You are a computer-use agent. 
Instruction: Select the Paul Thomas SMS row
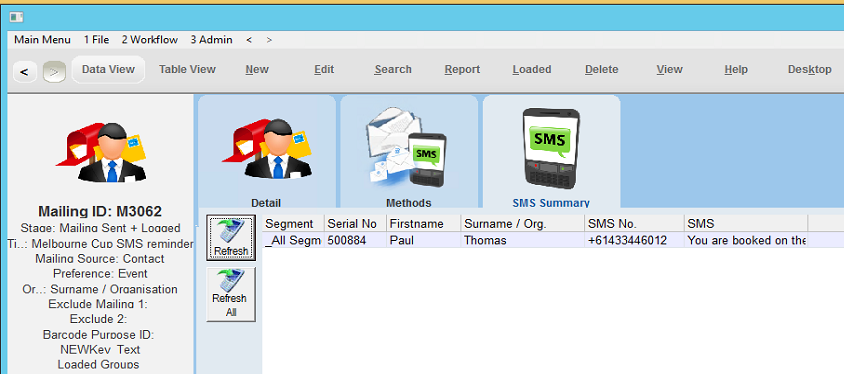[x=553, y=241]
